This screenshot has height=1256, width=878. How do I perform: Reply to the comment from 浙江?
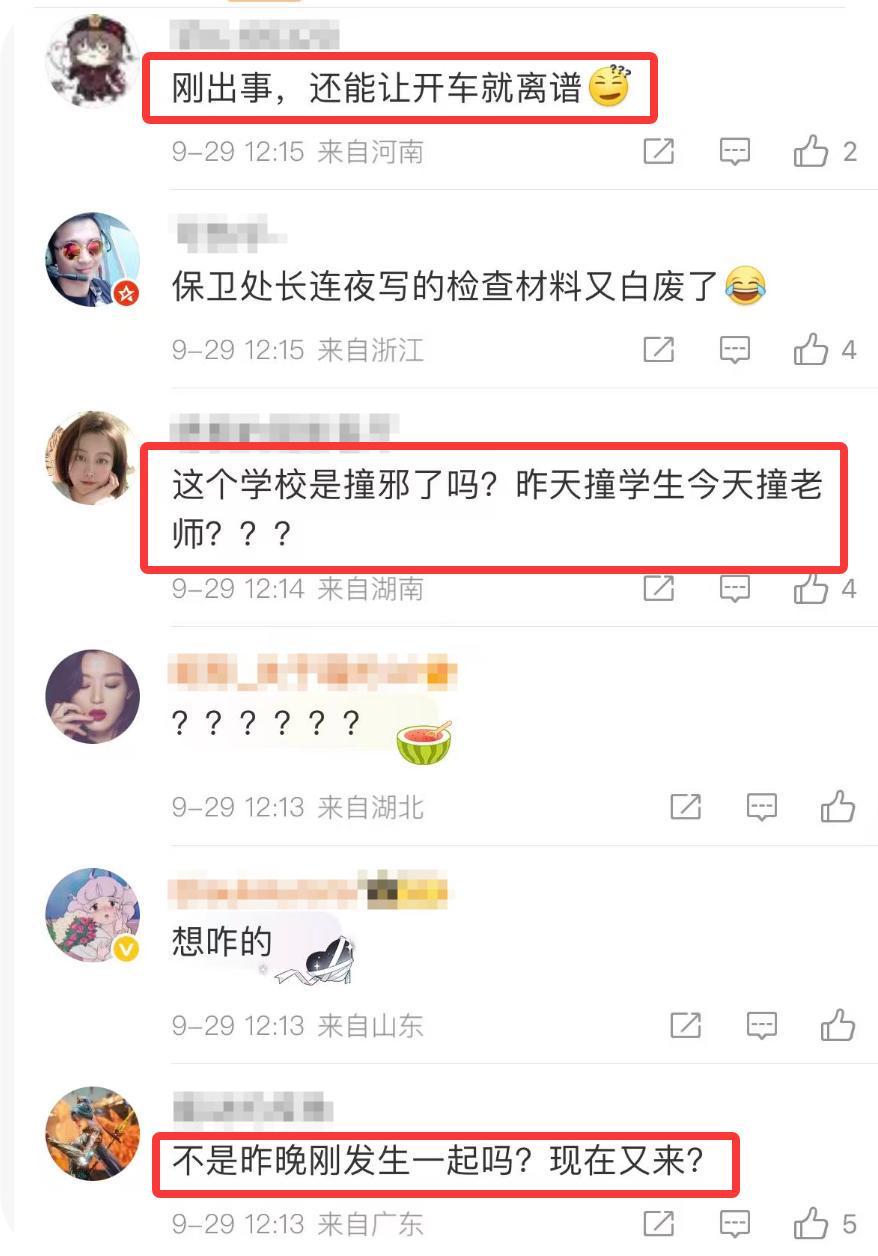tap(735, 350)
